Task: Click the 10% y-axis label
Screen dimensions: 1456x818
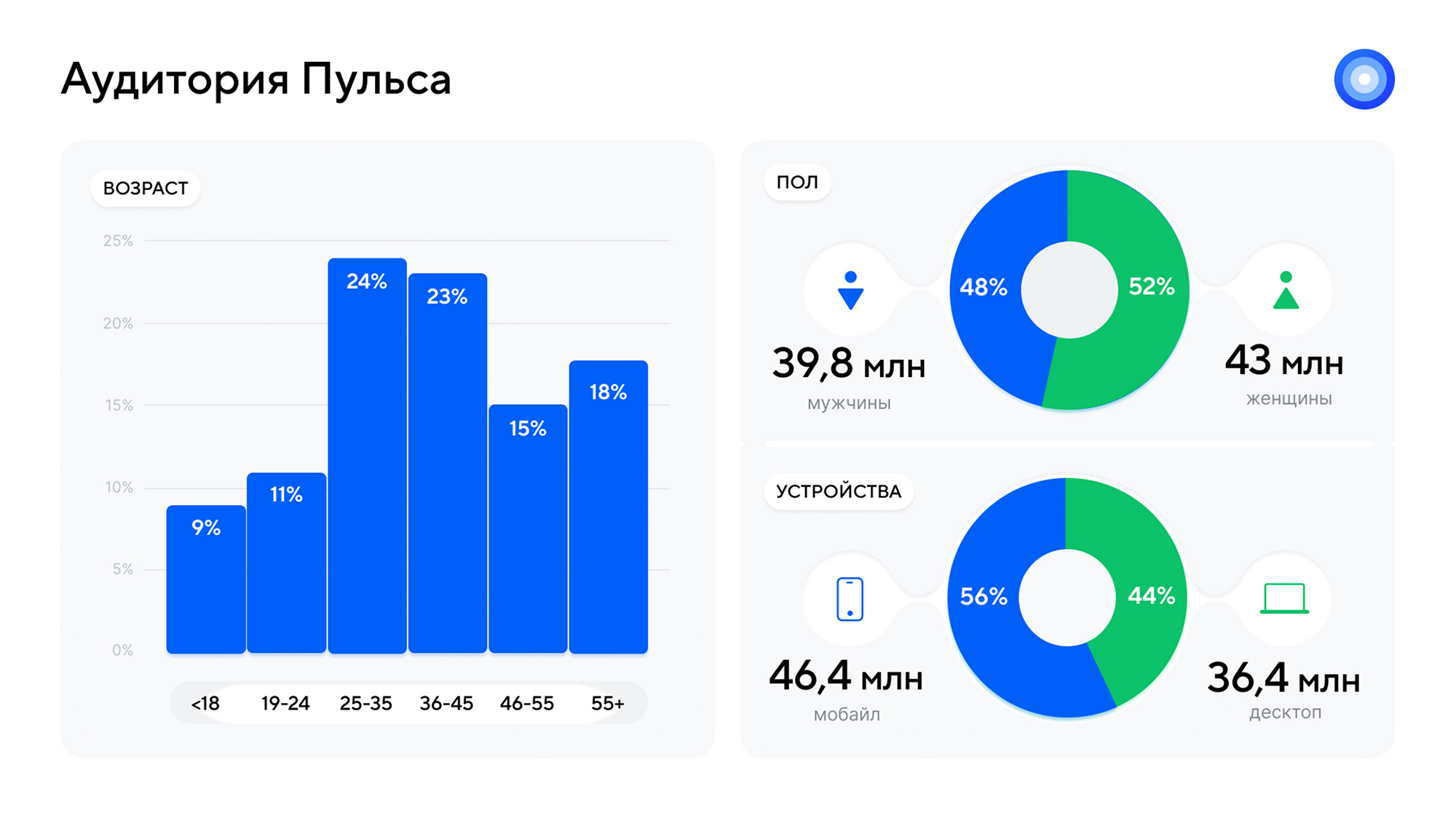Action: pyautogui.click(x=119, y=488)
